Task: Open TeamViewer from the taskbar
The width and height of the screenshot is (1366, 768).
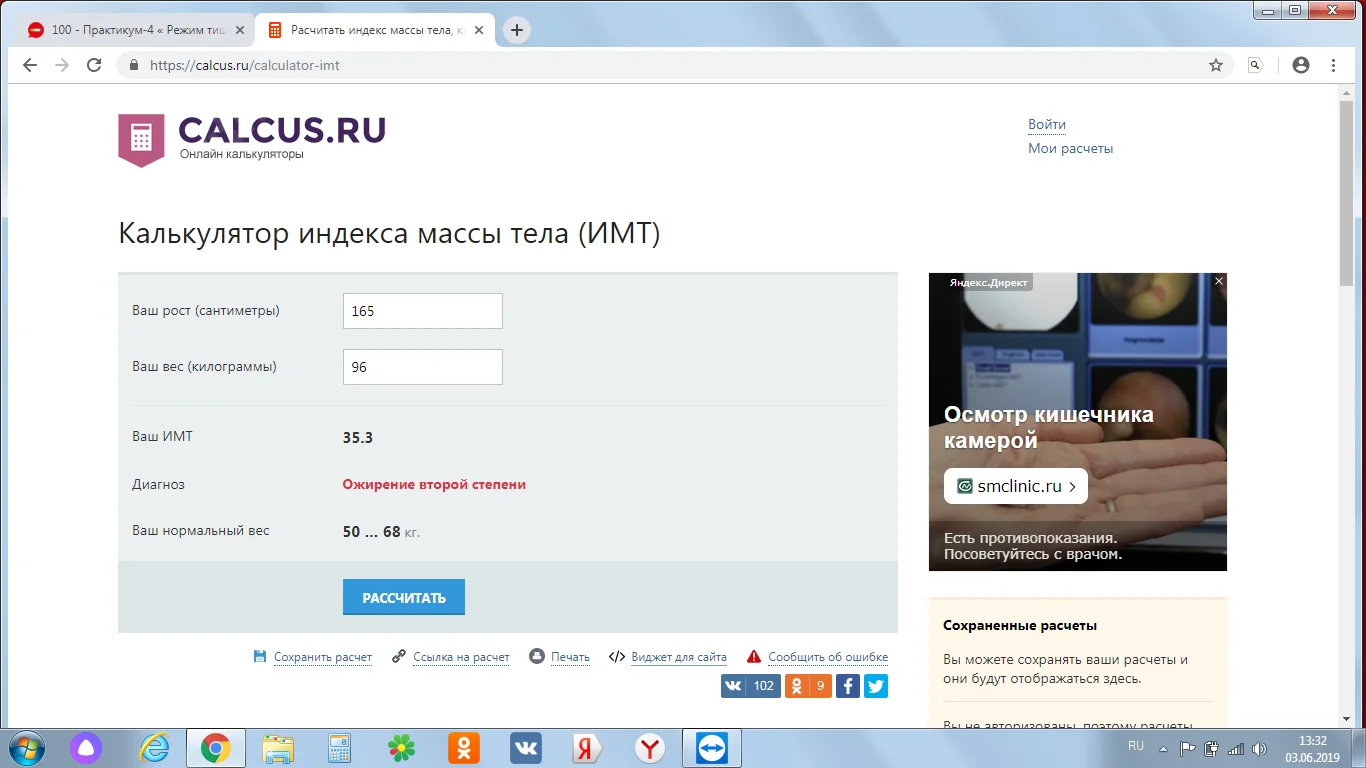Action: click(712, 747)
